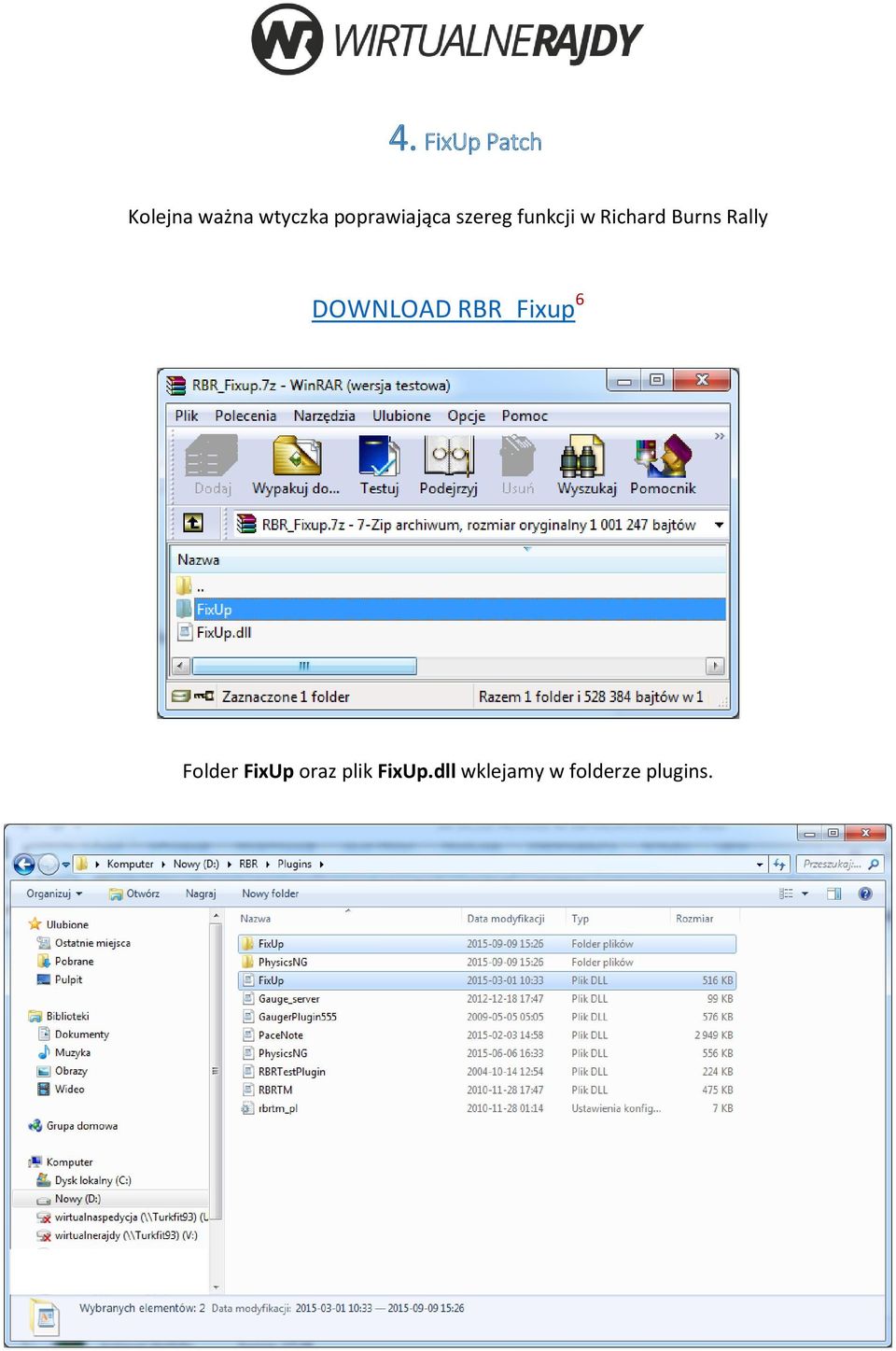Image resolution: width=896 pixels, height=1351 pixels.
Task: Click the Przeszukaj search field
Action: click(840, 865)
